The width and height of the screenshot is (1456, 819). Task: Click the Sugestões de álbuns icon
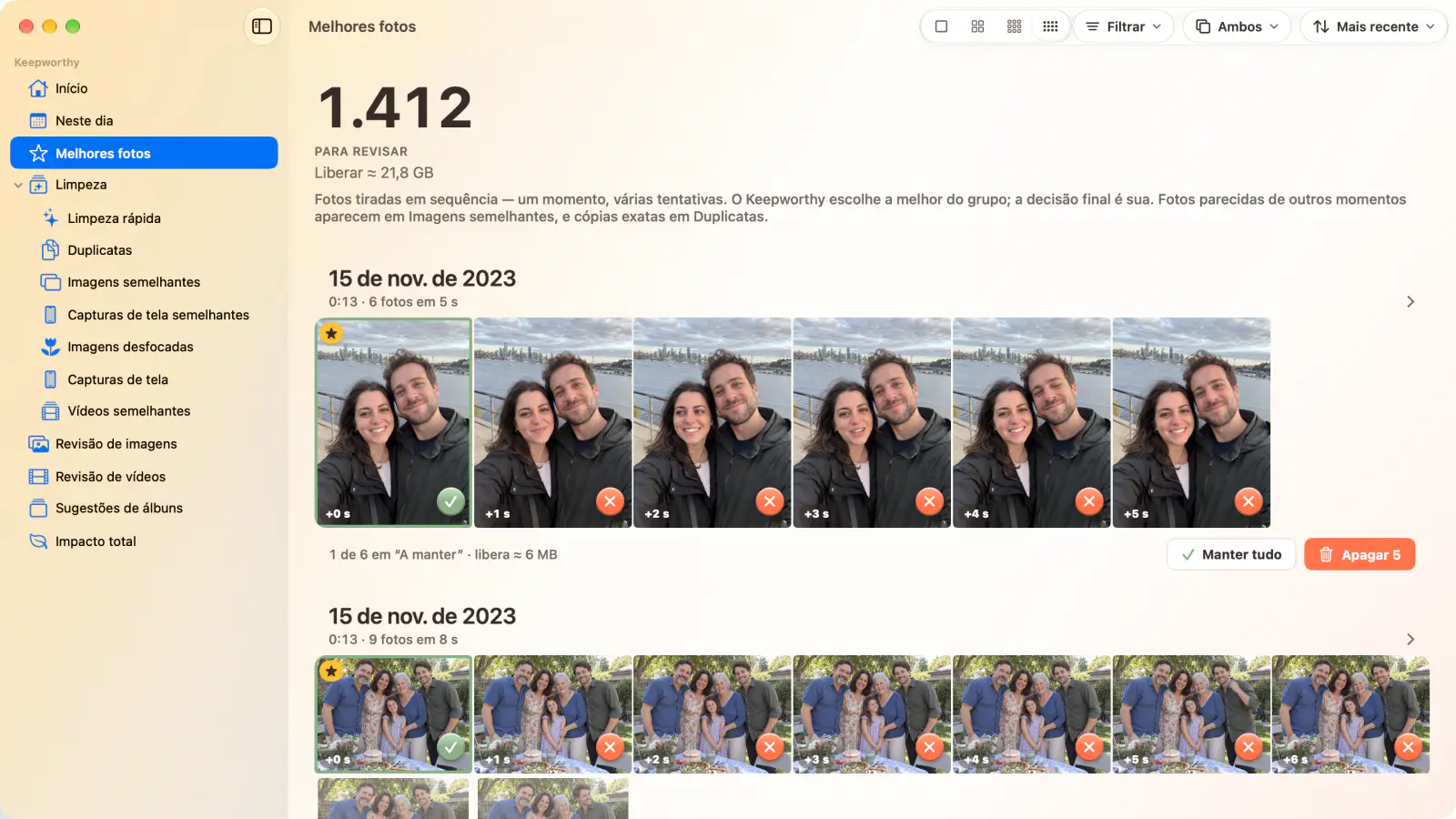(x=38, y=508)
